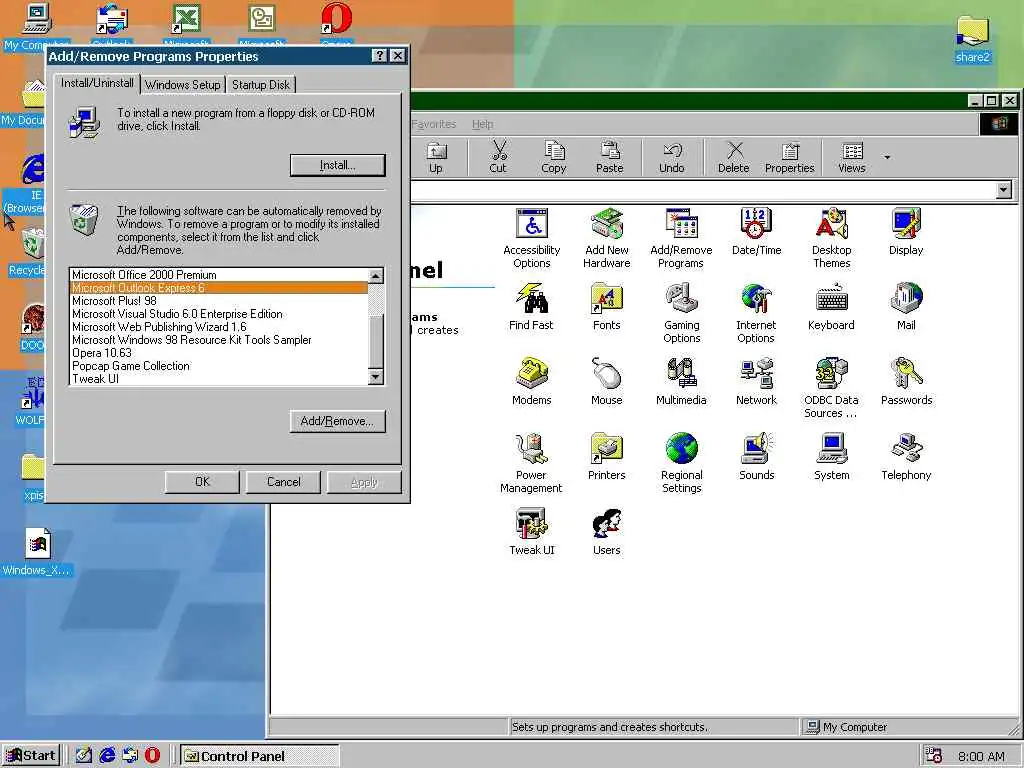The image size is (1024, 768).
Task: Open the Mouse applet
Action: point(607,382)
